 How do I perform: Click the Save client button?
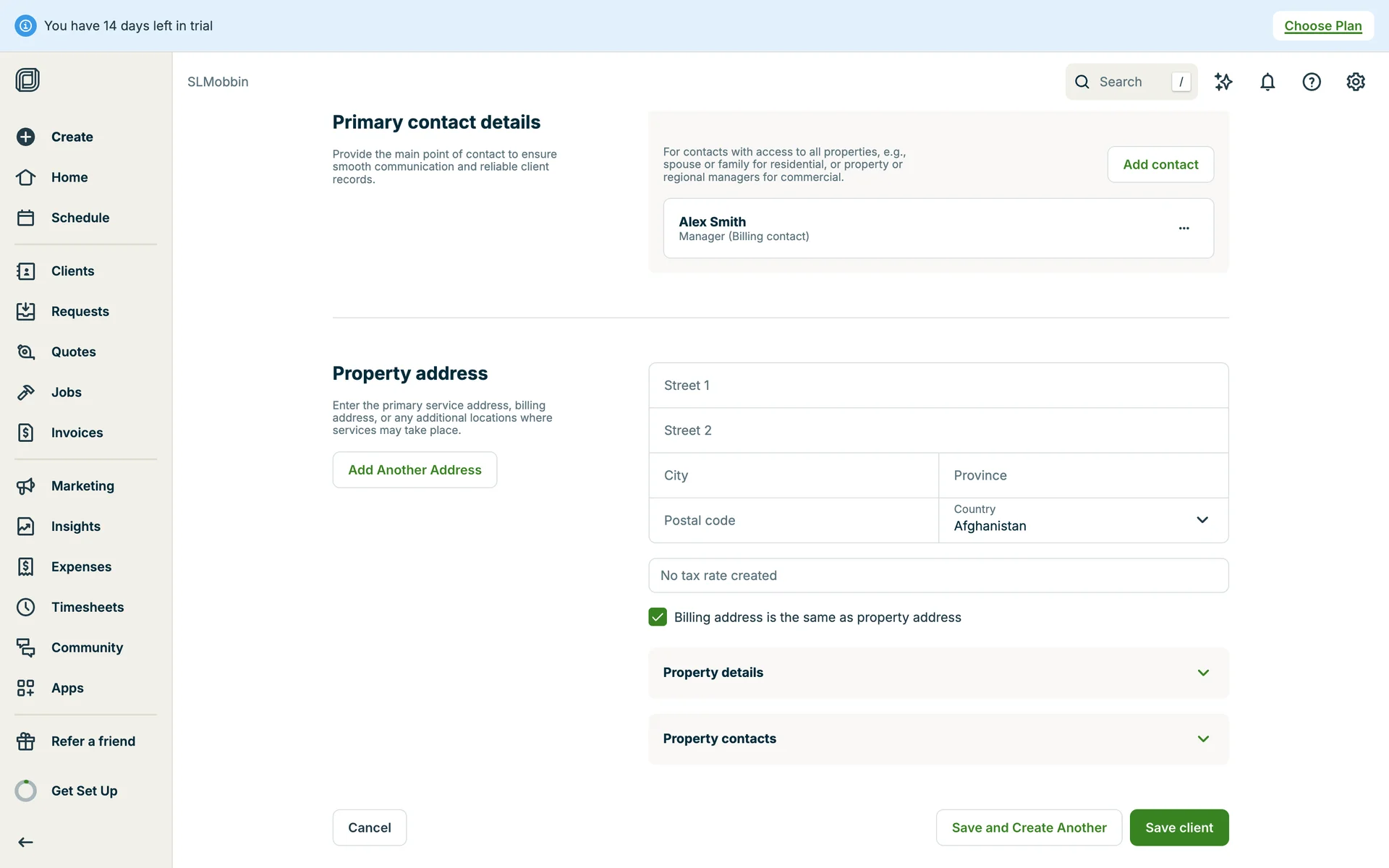tap(1179, 827)
